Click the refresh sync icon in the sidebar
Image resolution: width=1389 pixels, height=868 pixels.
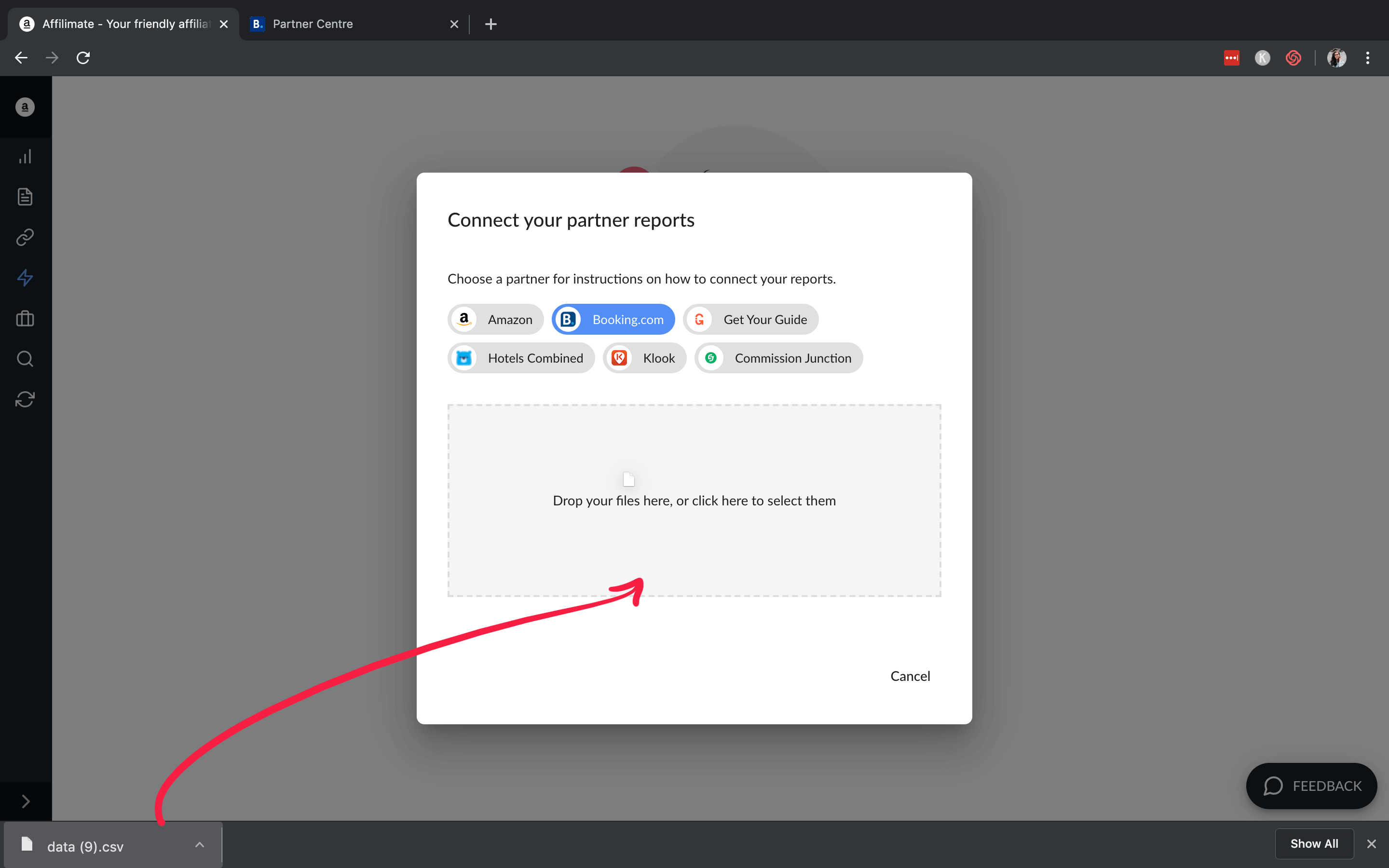point(25,399)
